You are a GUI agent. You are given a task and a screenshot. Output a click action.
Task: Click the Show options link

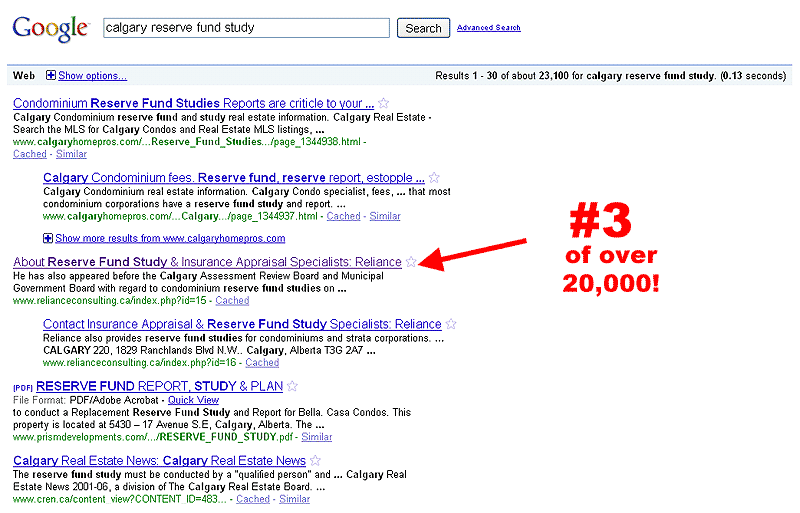pos(92,76)
